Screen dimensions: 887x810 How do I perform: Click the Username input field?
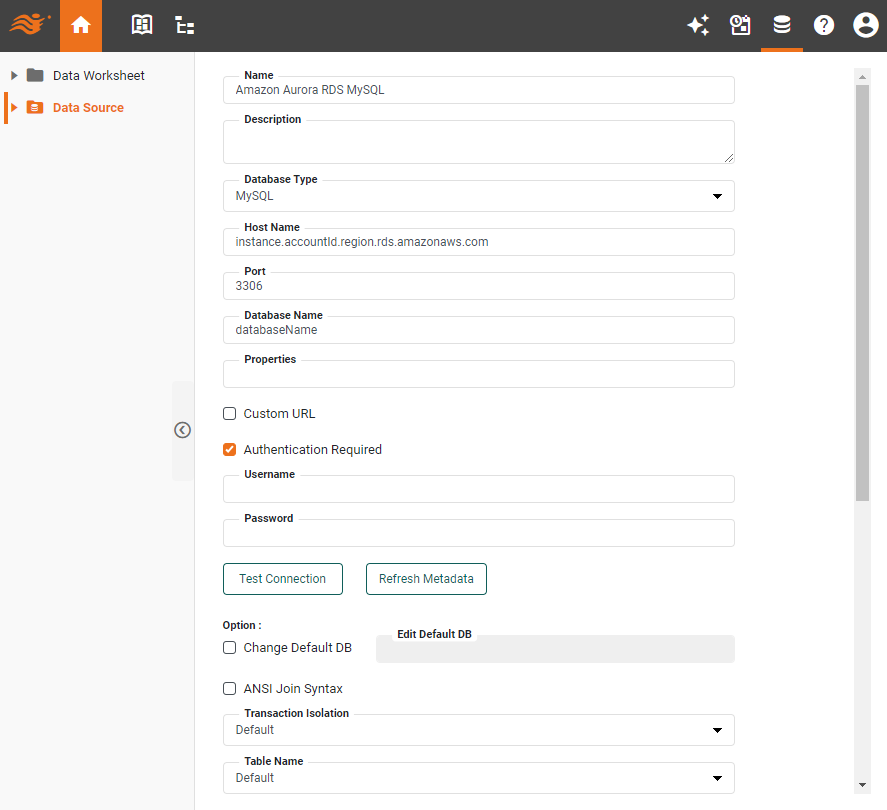[478, 489]
